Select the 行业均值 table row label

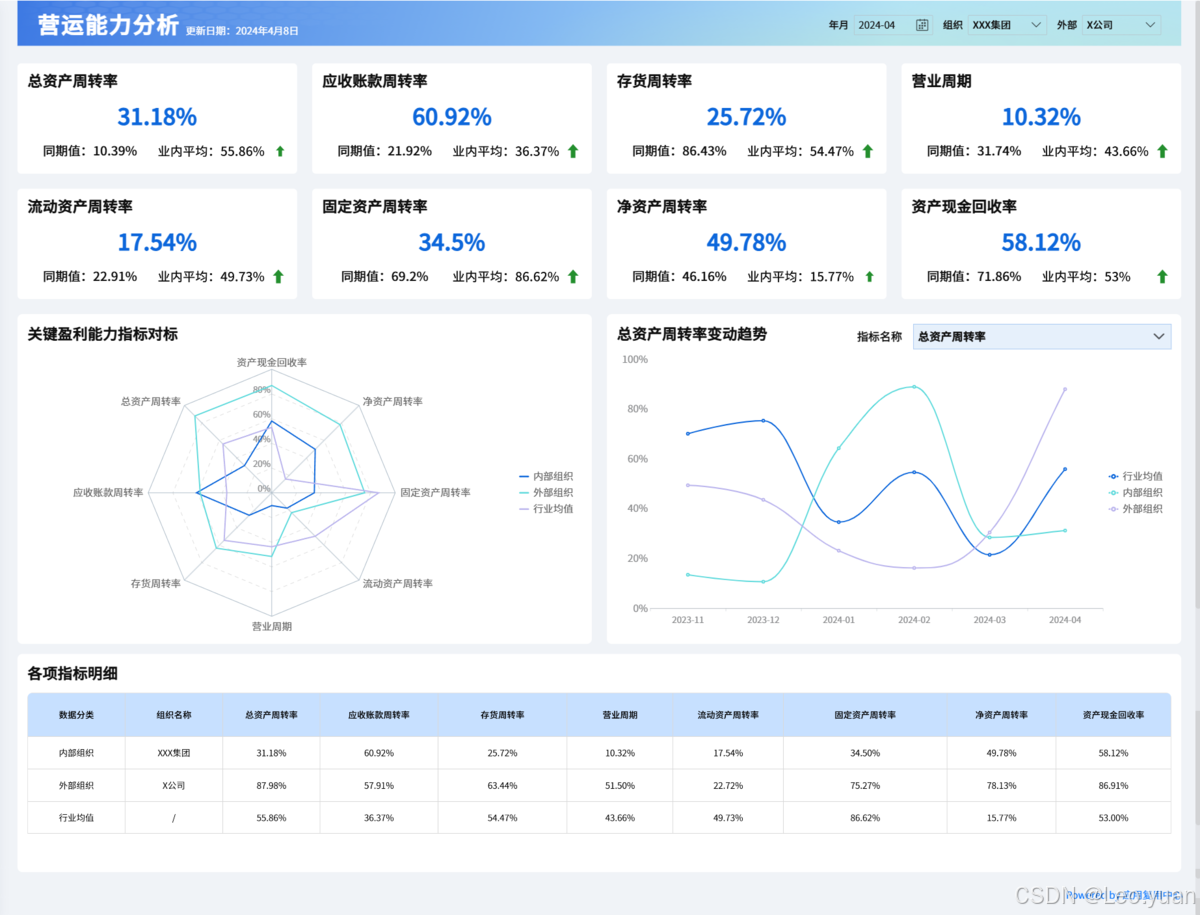coord(76,817)
